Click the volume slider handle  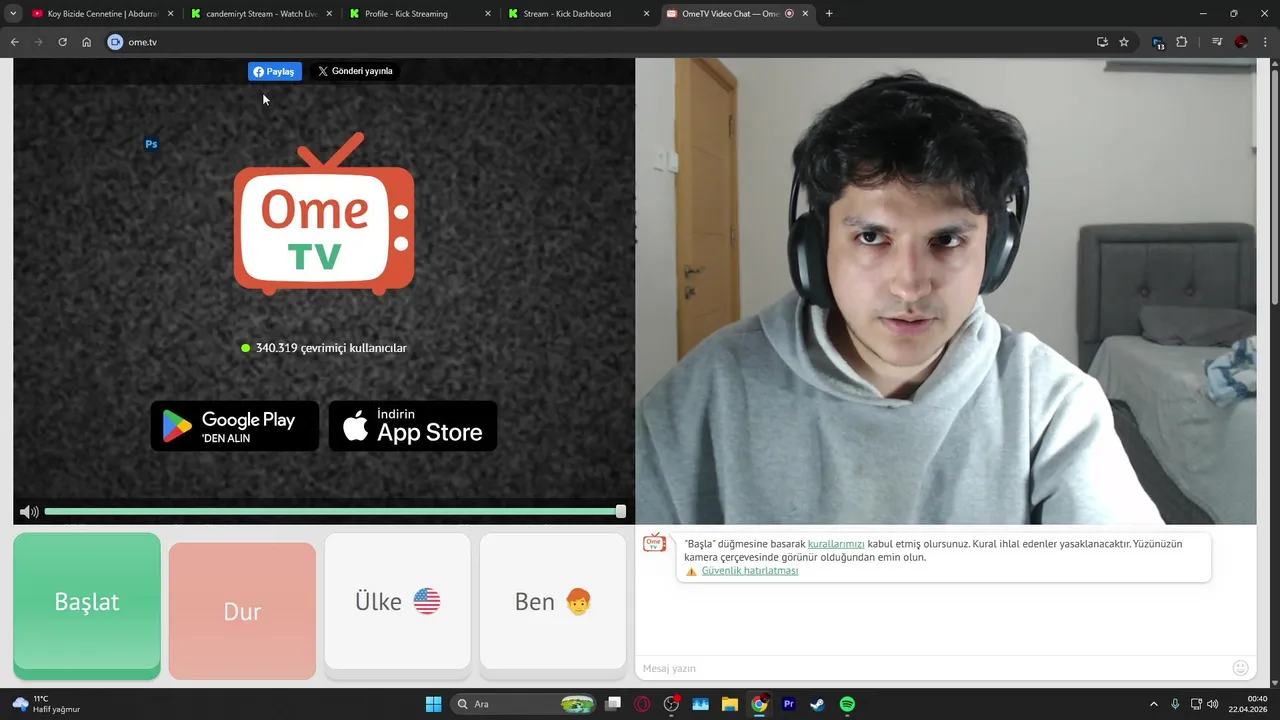pos(621,512)
